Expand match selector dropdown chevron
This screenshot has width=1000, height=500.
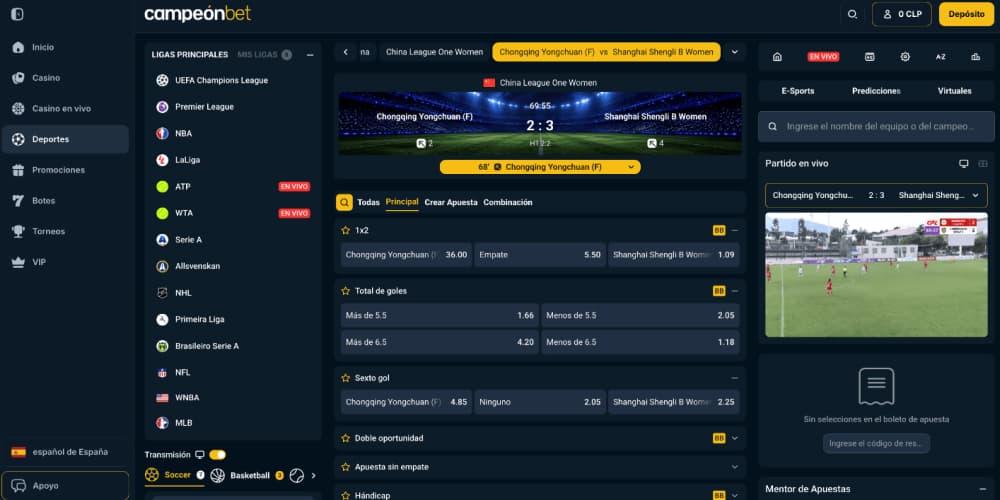(x=734, y=52)
